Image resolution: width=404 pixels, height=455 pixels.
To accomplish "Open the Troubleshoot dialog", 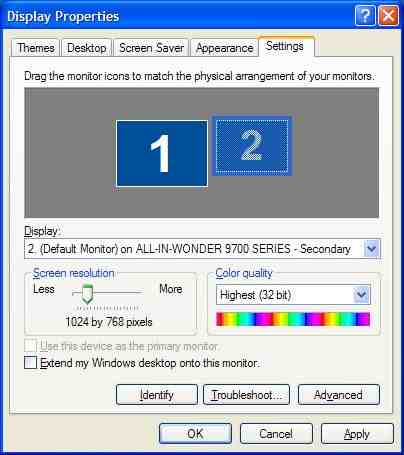I will (246, 395).
